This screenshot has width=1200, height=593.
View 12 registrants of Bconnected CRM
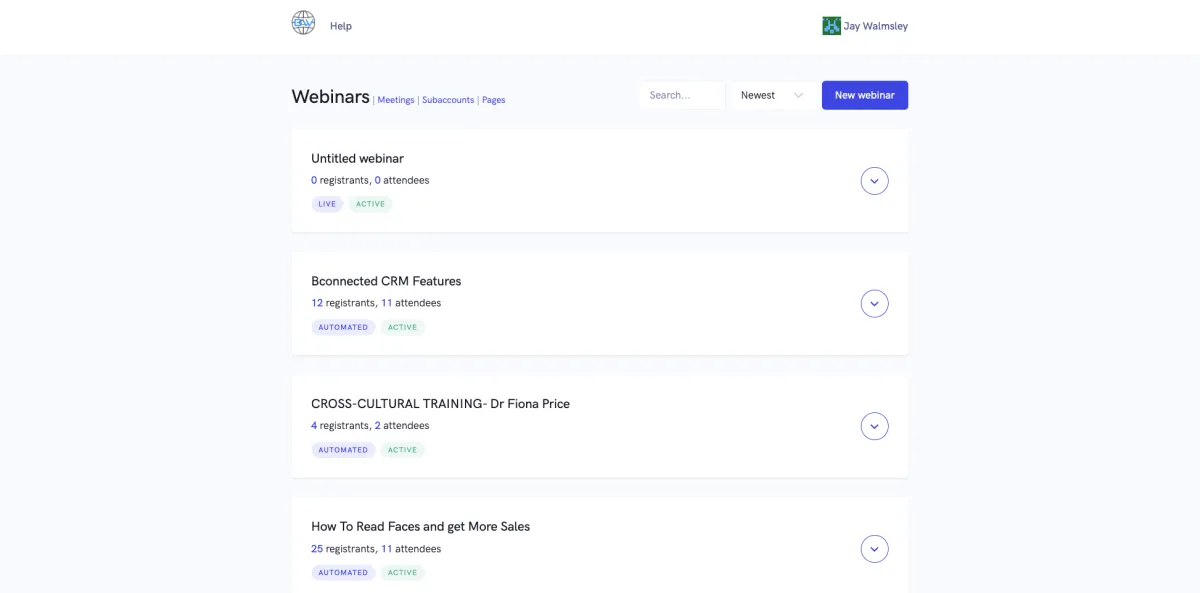tap(343, 303)
